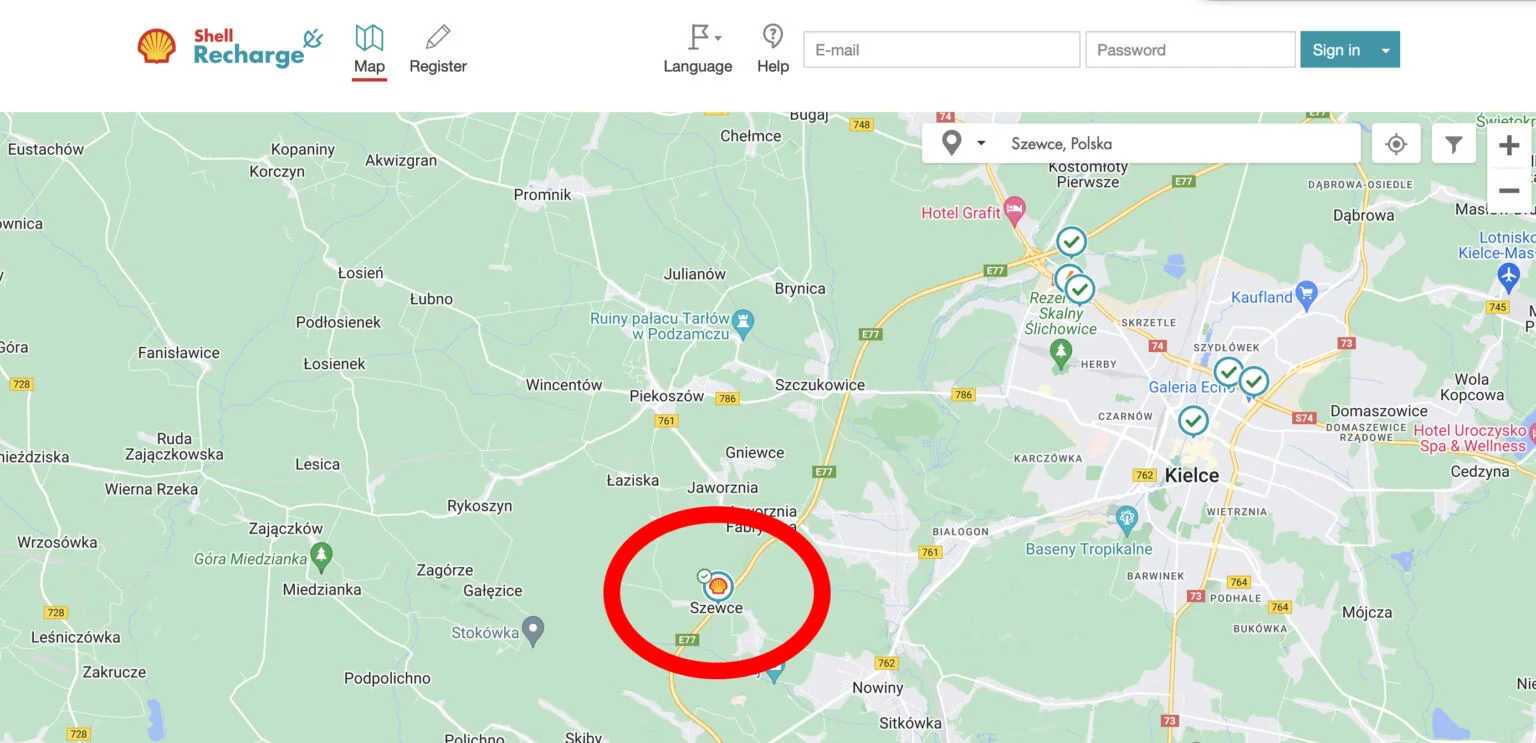Click the Hotel Grafit map pin

[x=1016, y=212]
